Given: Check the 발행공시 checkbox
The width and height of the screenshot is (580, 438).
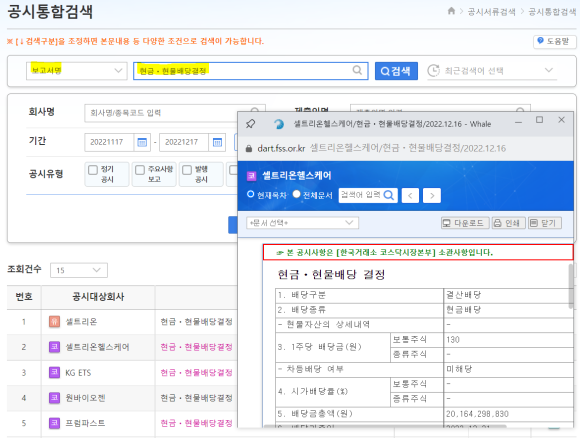Looking at the screenshot, I should click(187, 170).
